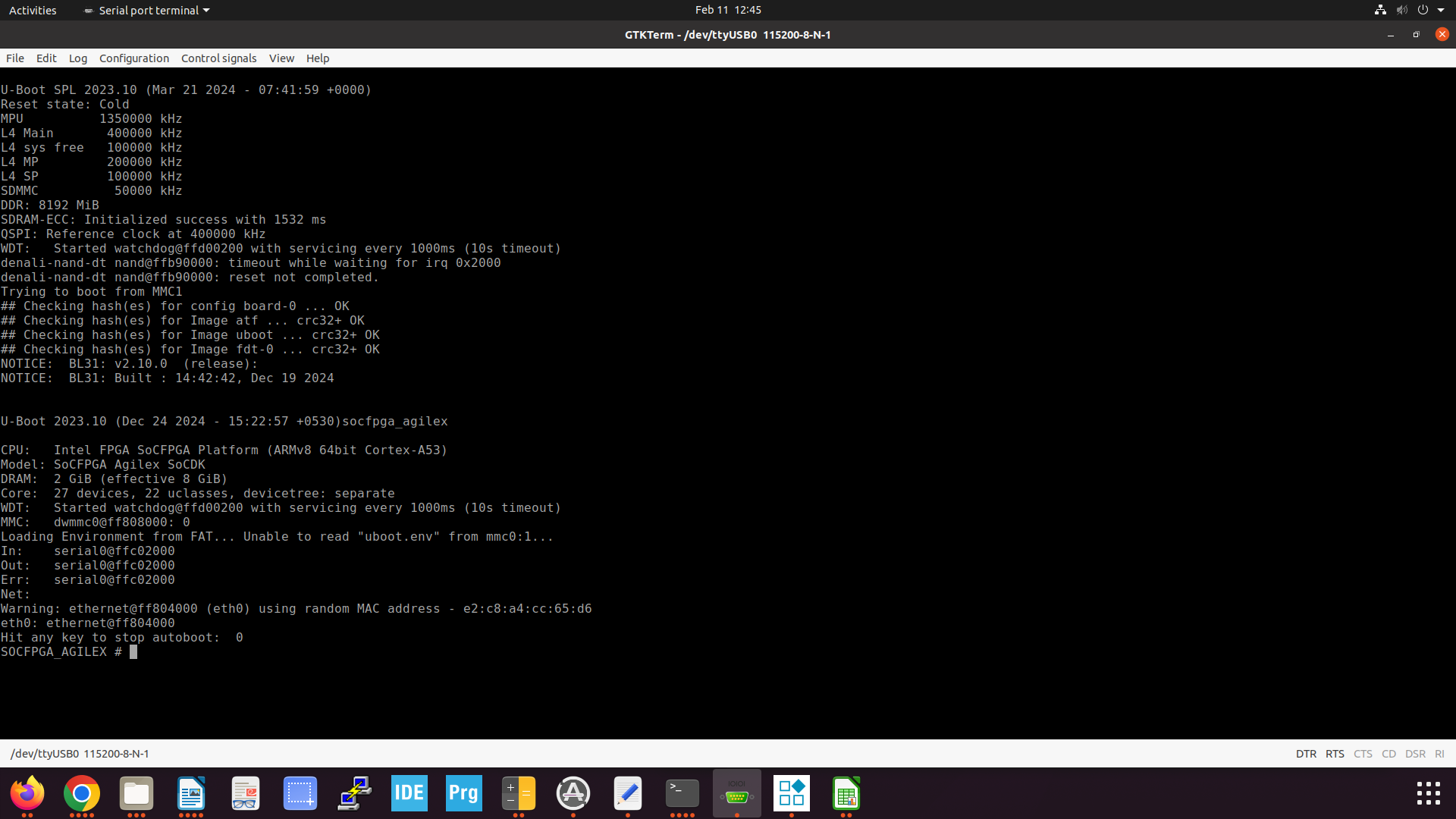The height and width of the screenshot is (819, 1456).
Task: Launch Firefox from the dock
Action: [x=27, y=793]
